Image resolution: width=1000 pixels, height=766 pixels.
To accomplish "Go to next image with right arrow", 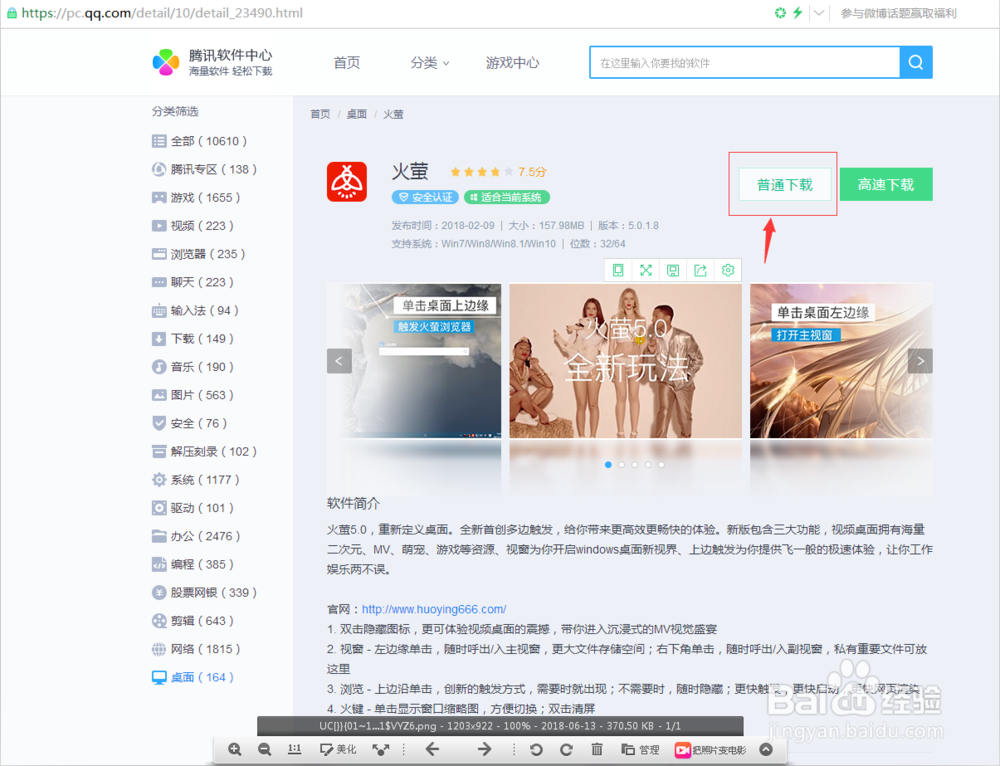I will point(484,749).
